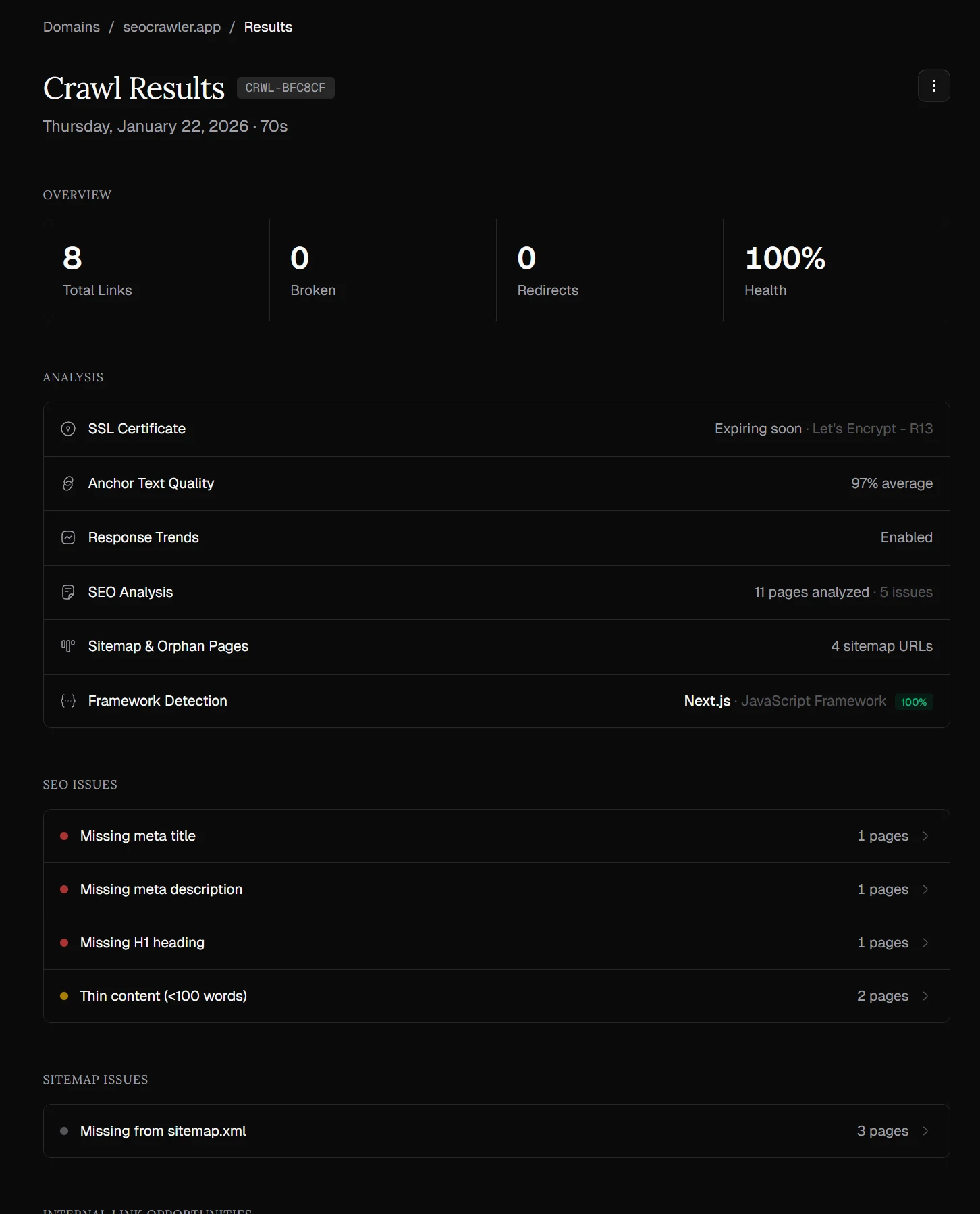Screen dimensions: 980x1214
Task: Click the 100% Health stat value
Action: [x=785, y=258]
